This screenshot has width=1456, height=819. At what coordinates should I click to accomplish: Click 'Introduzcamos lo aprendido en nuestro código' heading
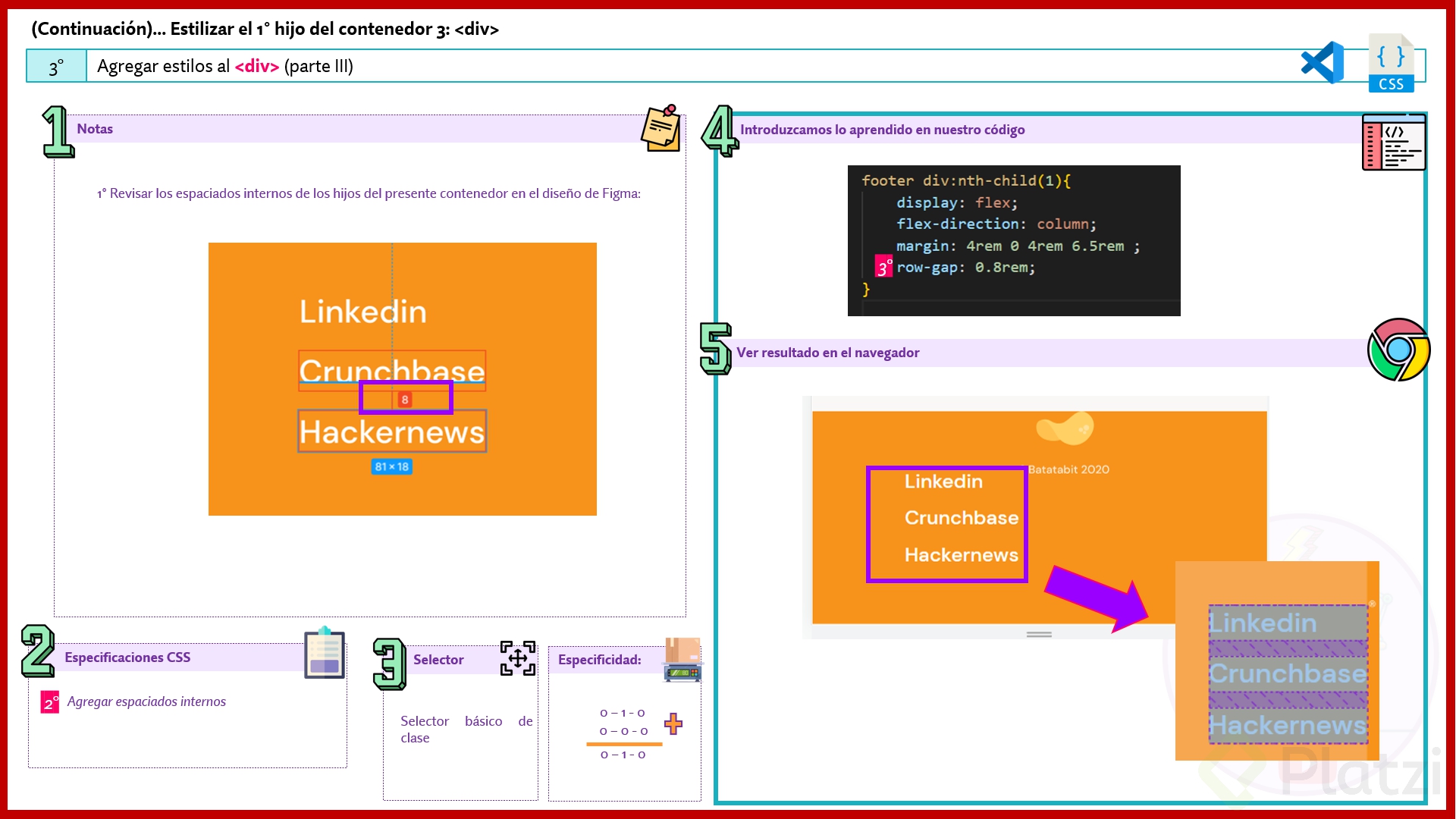[x=883, y=130]
